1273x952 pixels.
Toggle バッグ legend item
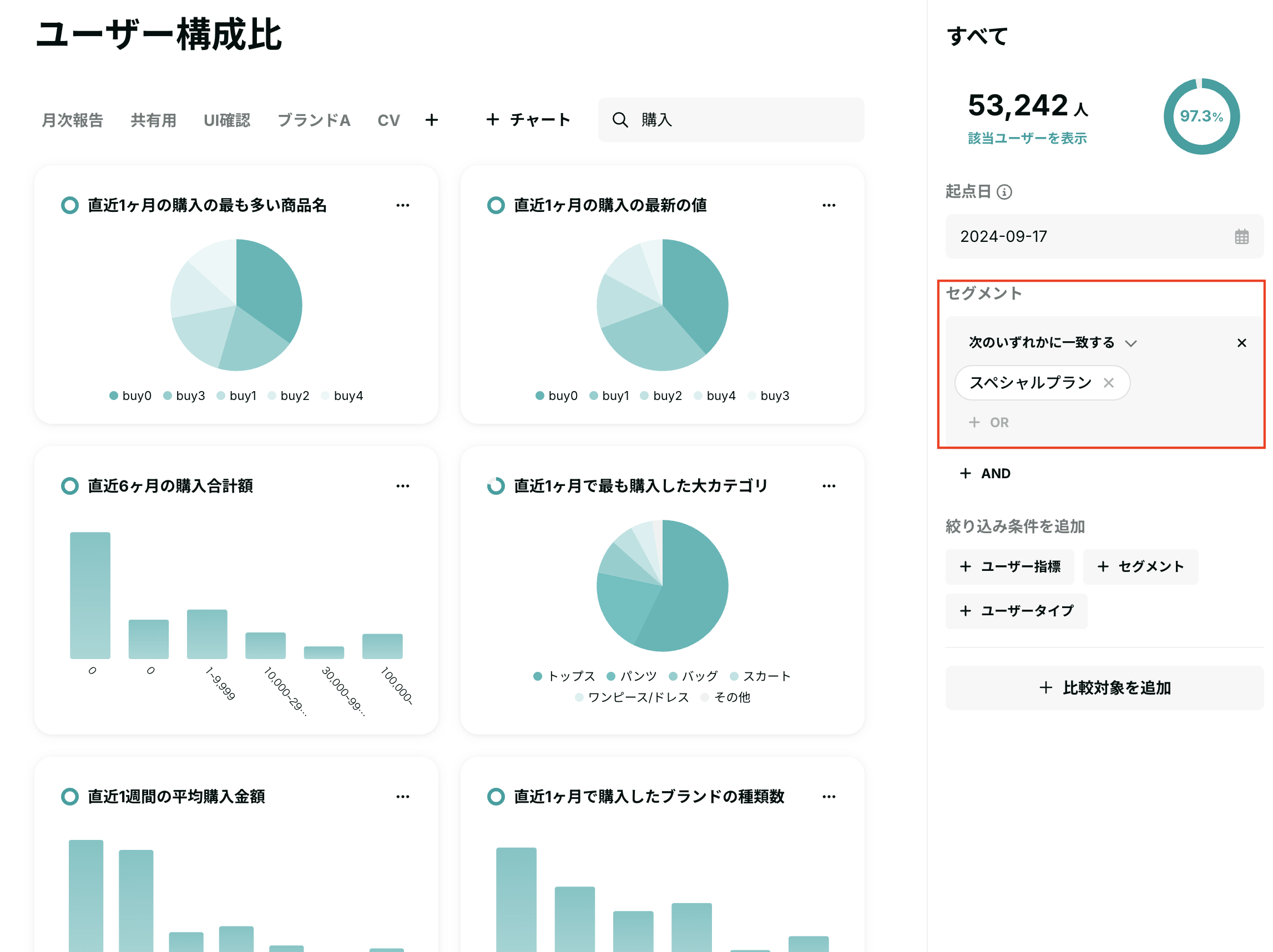[x=694, y=676]
